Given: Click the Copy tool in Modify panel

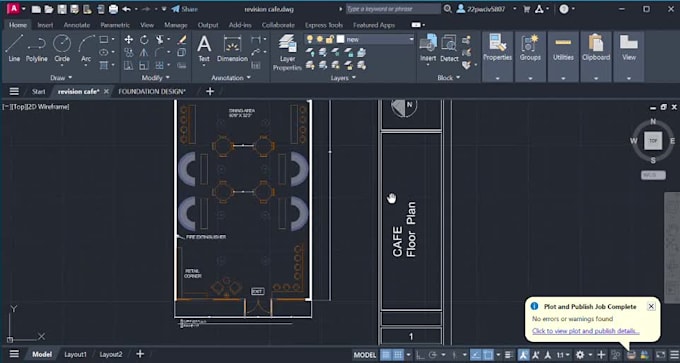Looking at the screenshot, I should click(x=129, y=52).
